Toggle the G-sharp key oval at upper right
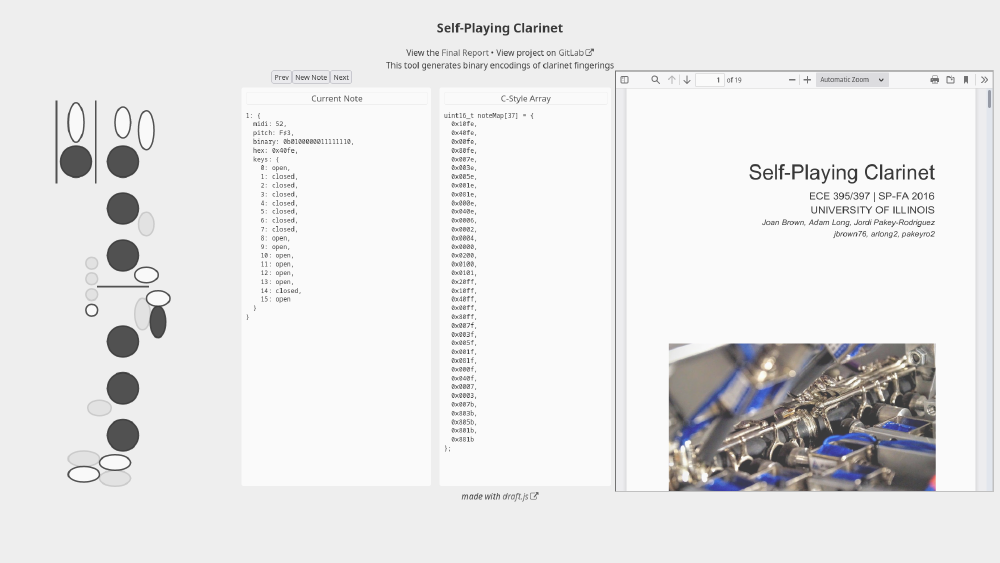 pos(146,130)
